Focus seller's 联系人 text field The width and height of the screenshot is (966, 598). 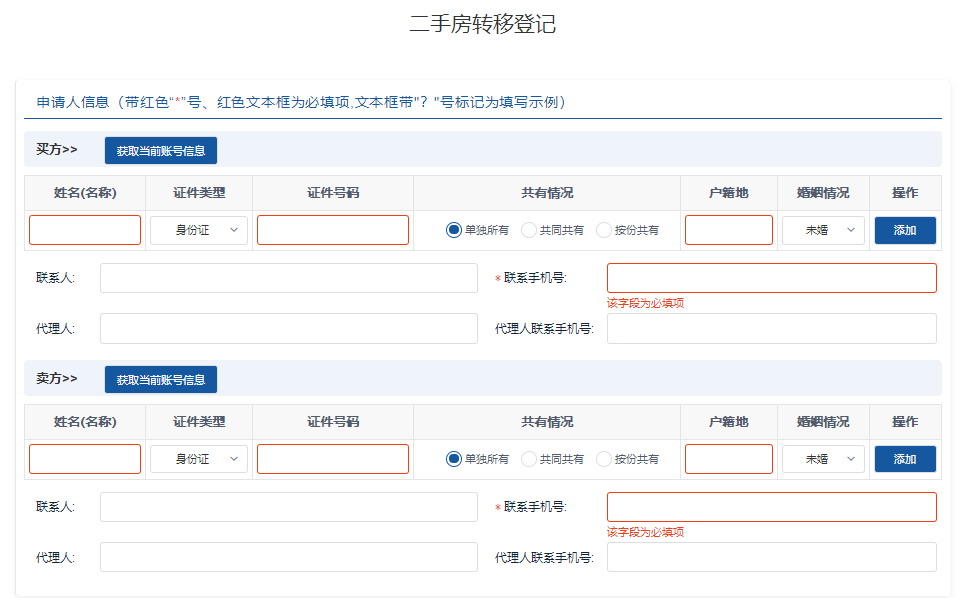(x=289, y=507)
